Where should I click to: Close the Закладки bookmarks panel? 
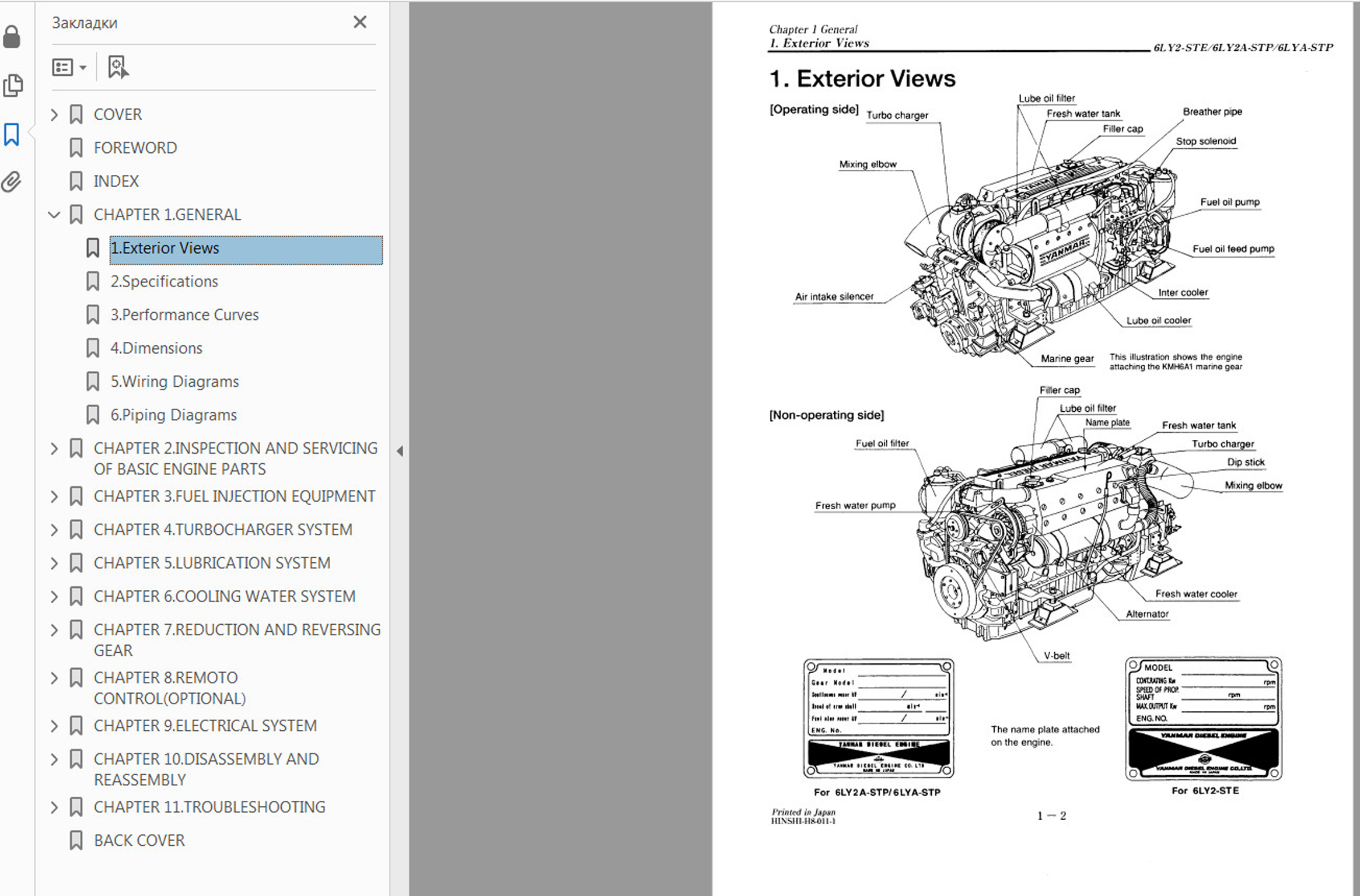coord(360,22)
